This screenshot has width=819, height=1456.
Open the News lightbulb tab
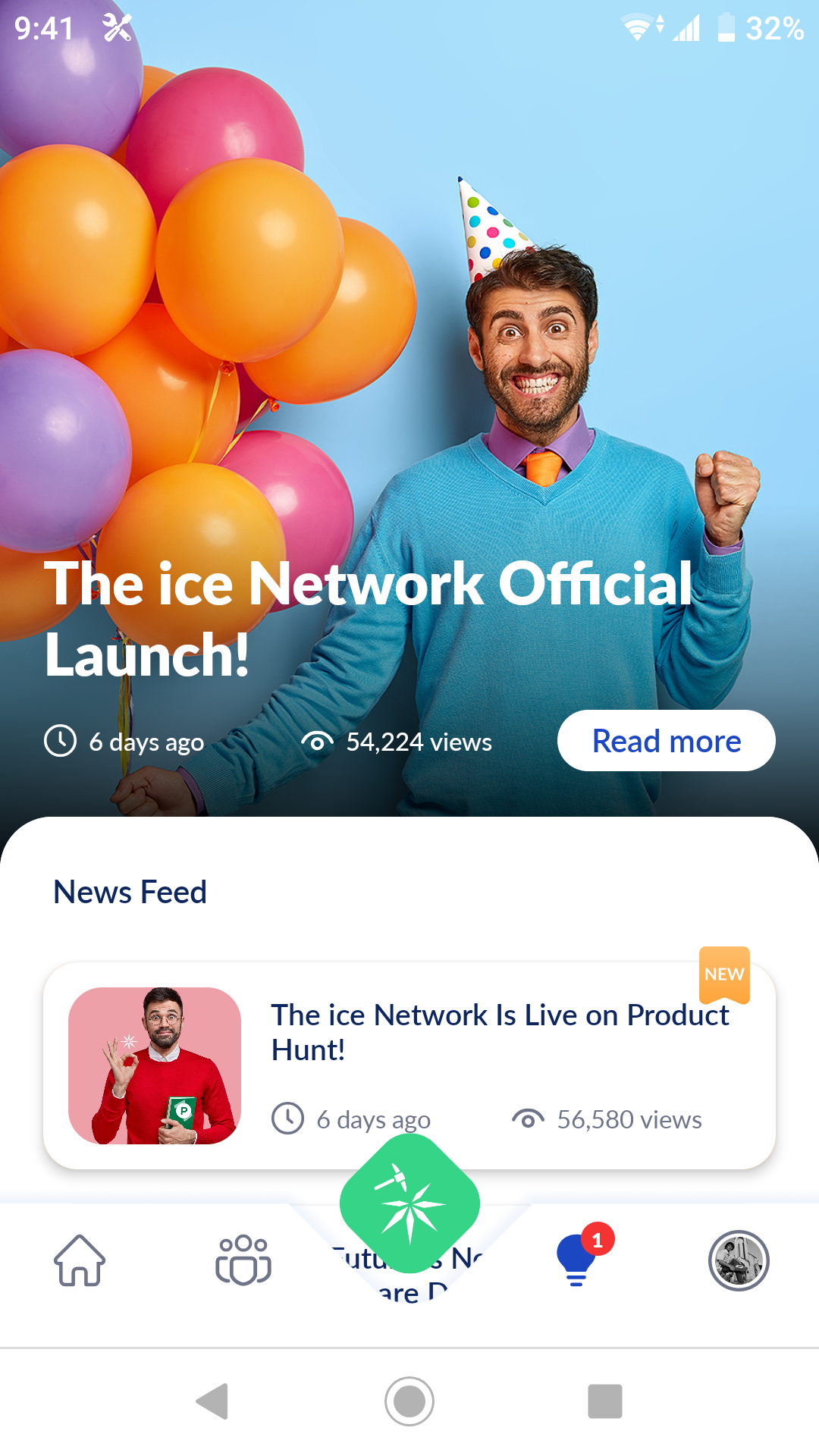(576, 1260)
